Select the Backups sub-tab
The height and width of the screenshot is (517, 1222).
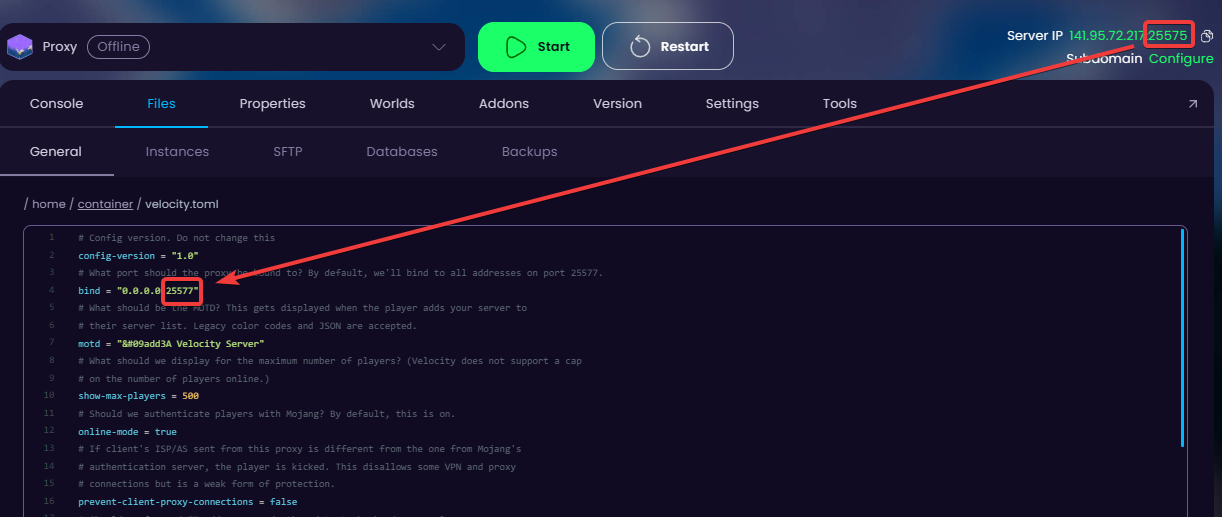(x=530, y=152)
